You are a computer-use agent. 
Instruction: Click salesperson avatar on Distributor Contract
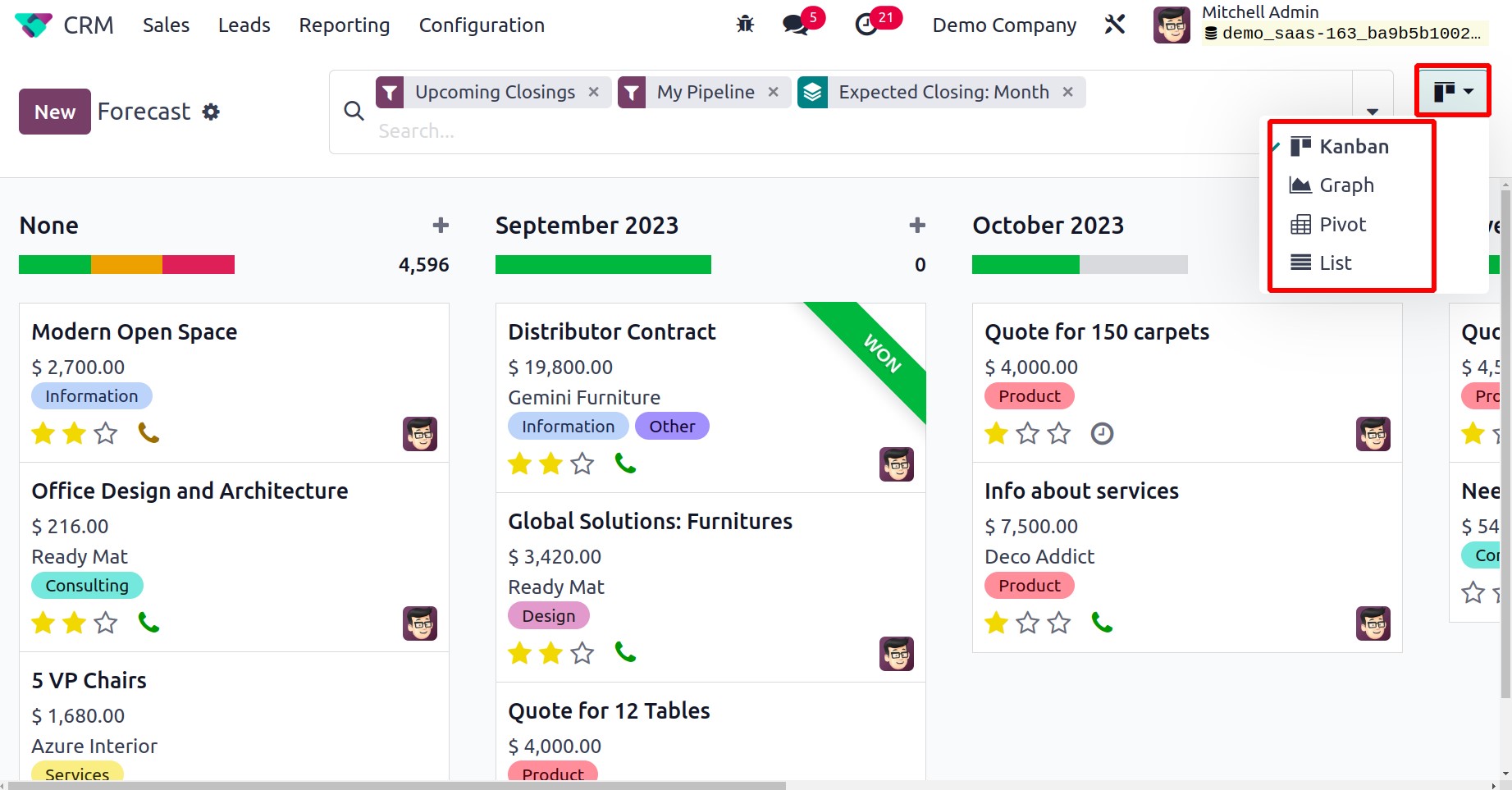pyautogui.click(x=897, y=464)
